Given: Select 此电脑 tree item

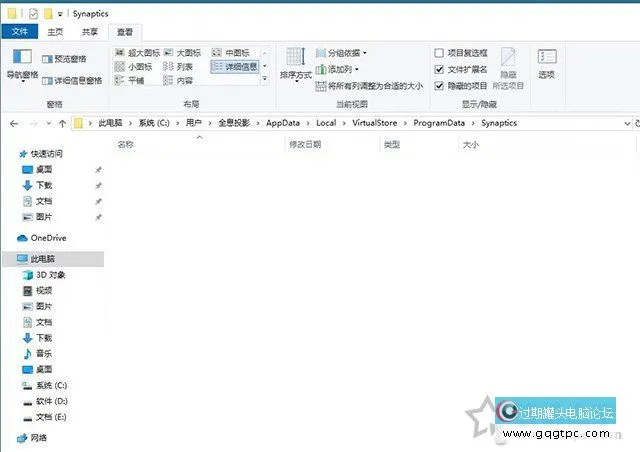Looking at the screenshot, I should tap(53, 258).
